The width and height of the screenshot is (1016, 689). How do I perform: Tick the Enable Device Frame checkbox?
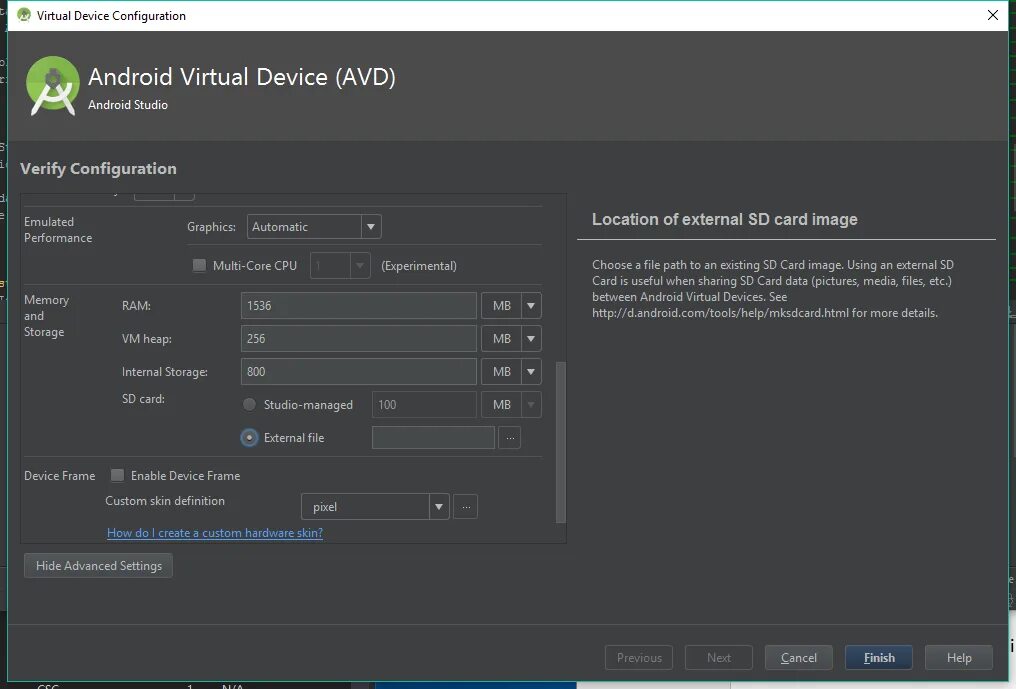click(117, 475)
